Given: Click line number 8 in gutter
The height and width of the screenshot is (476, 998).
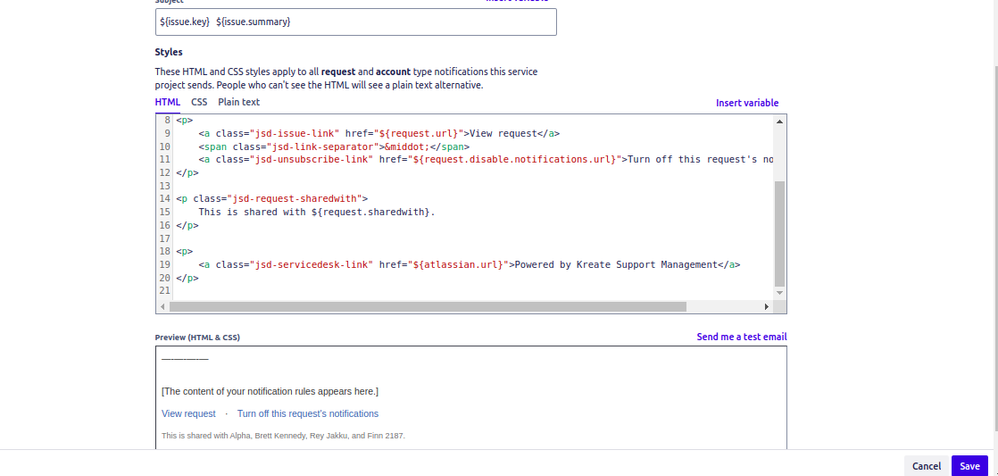Looking at the screenshot, I should 168,120.
